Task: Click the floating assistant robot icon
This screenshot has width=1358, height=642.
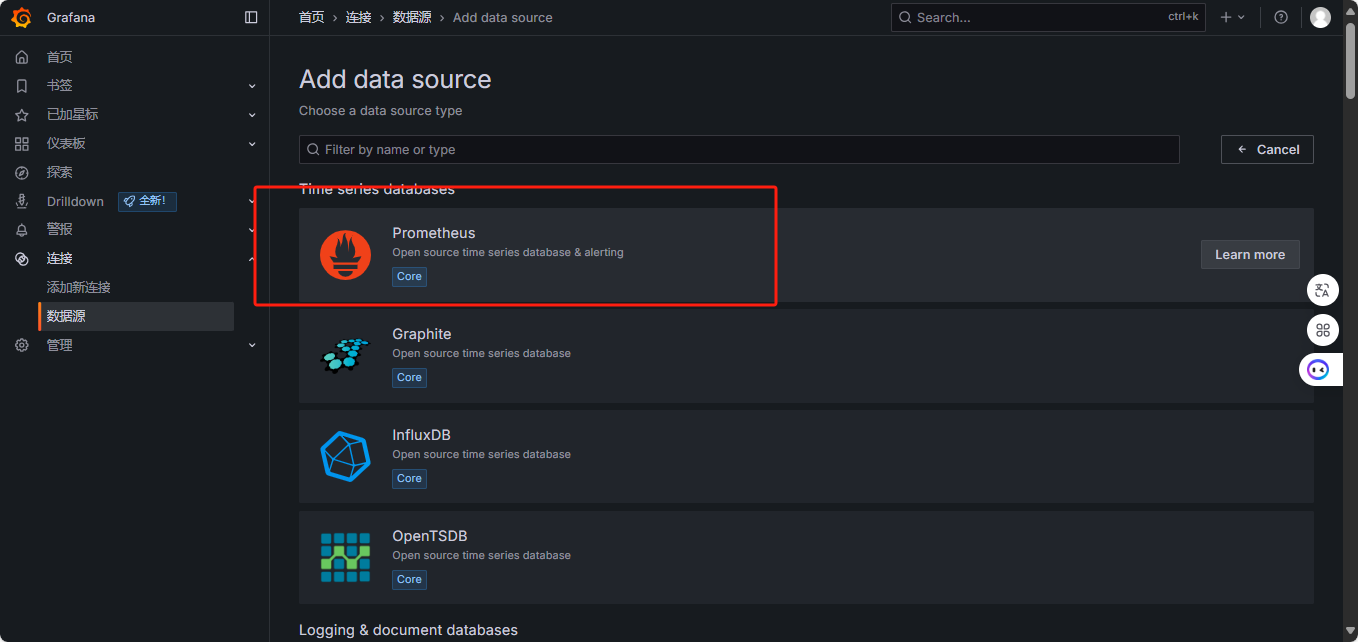Action: click(x=1319, y=370)
